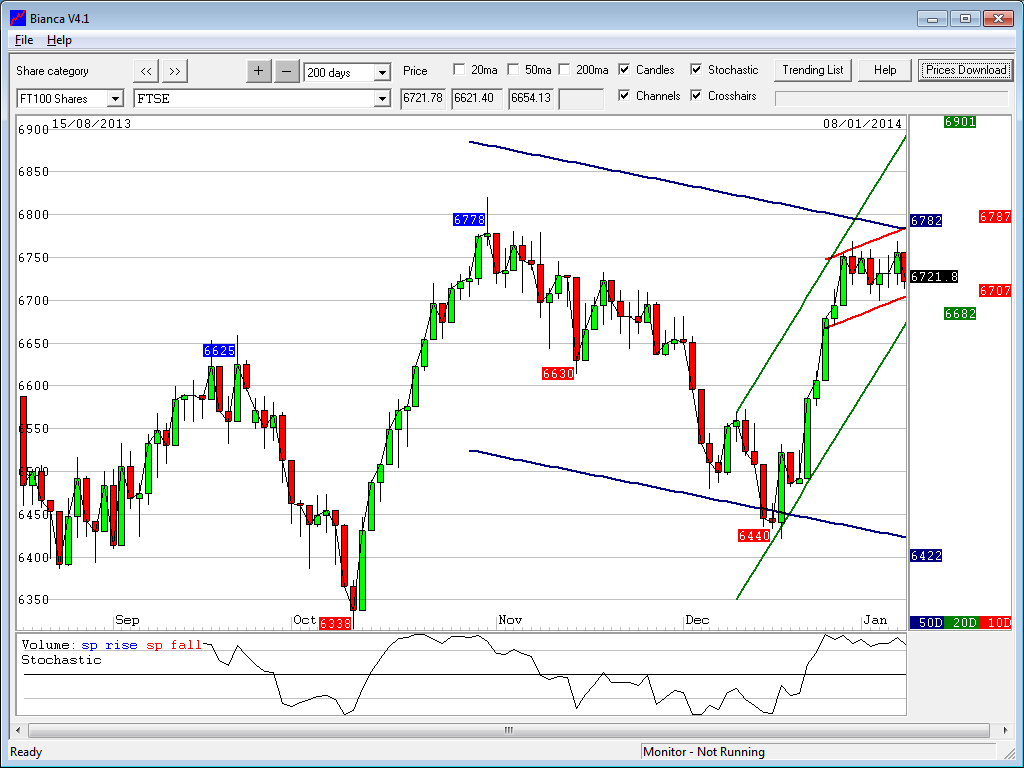Click the previous share << button
The image size is (1024, 768).
coord(146,70)
